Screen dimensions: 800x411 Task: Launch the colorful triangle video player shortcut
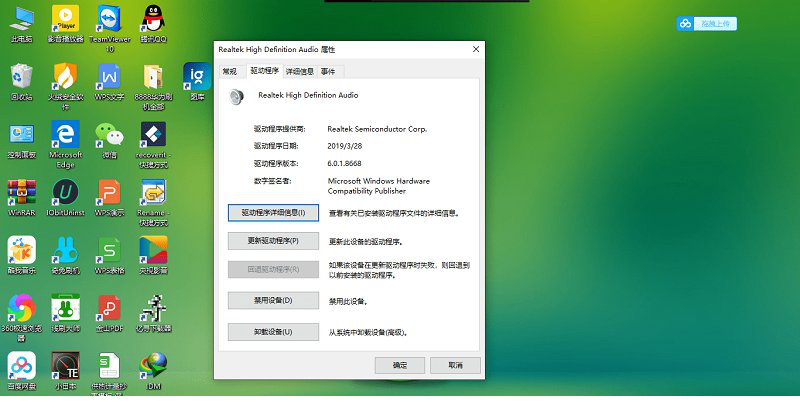pyautogui.click(x=154, y=255)
